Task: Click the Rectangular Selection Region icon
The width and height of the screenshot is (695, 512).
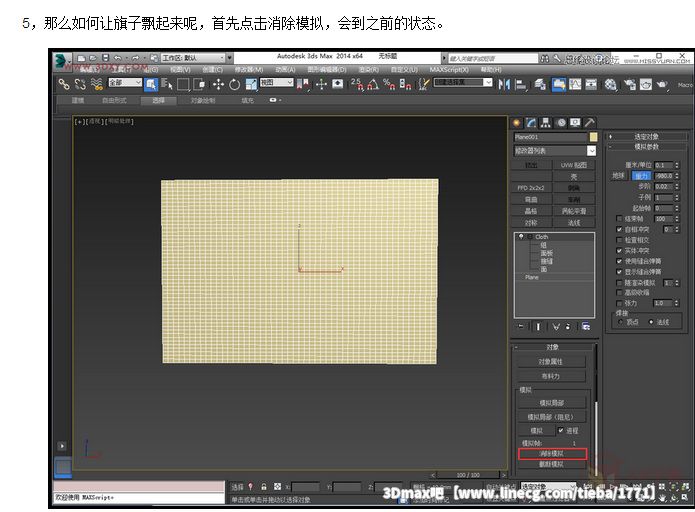Action: pyautogui.click(x=183, y=84)
